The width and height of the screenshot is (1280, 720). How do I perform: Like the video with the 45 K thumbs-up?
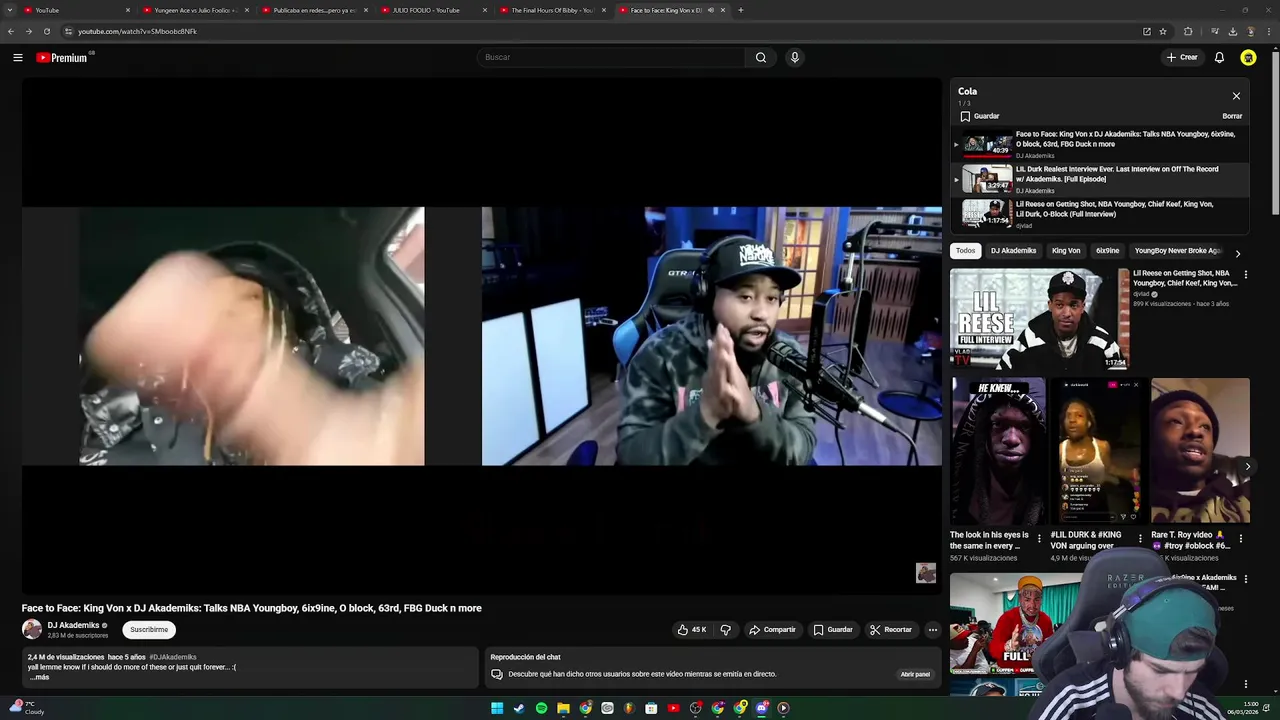coord(691,630)
